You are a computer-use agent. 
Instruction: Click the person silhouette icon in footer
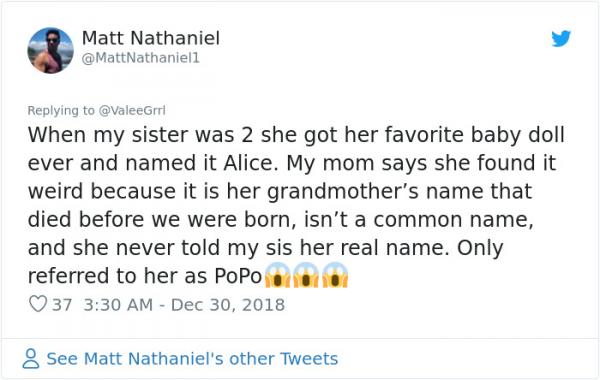point(31,359)
